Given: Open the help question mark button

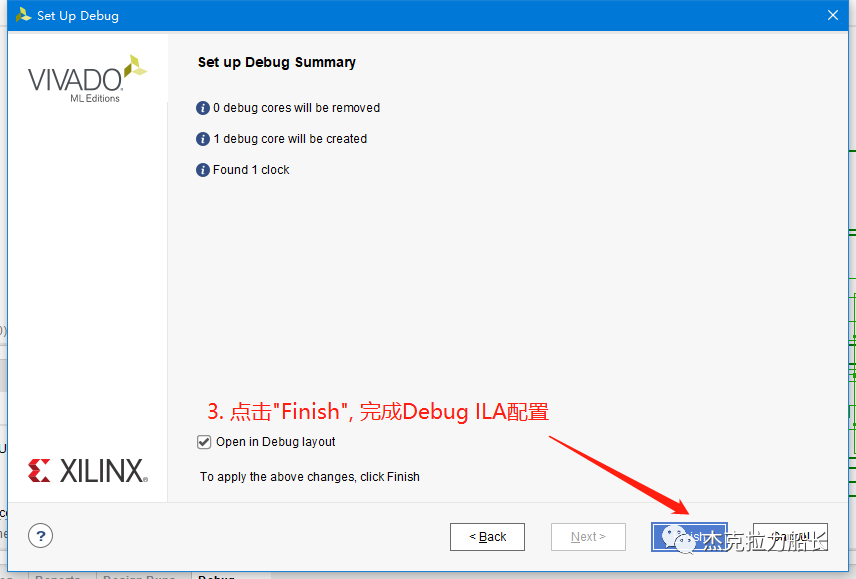Looking at the screenshot, I should tap(40, 536).
